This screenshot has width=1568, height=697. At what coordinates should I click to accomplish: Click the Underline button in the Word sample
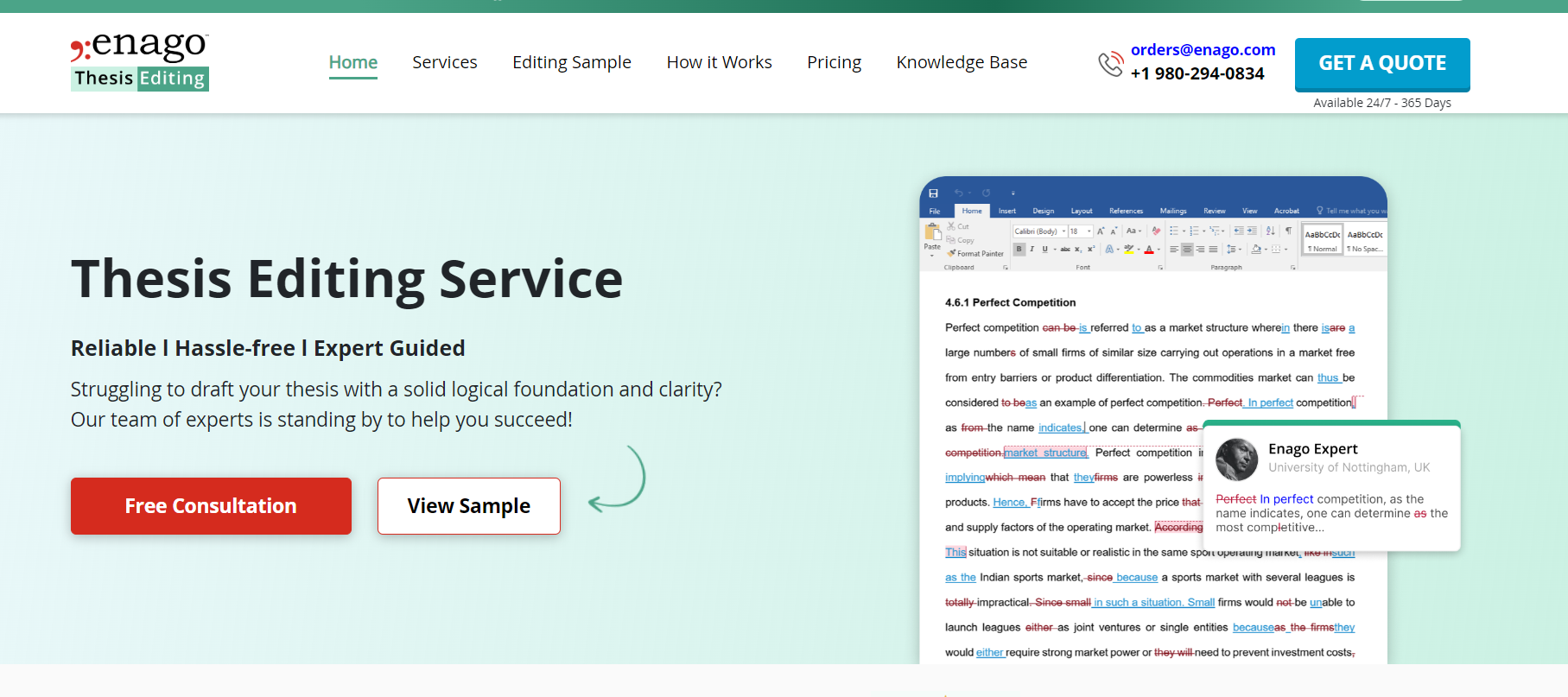pos(1045,249)
